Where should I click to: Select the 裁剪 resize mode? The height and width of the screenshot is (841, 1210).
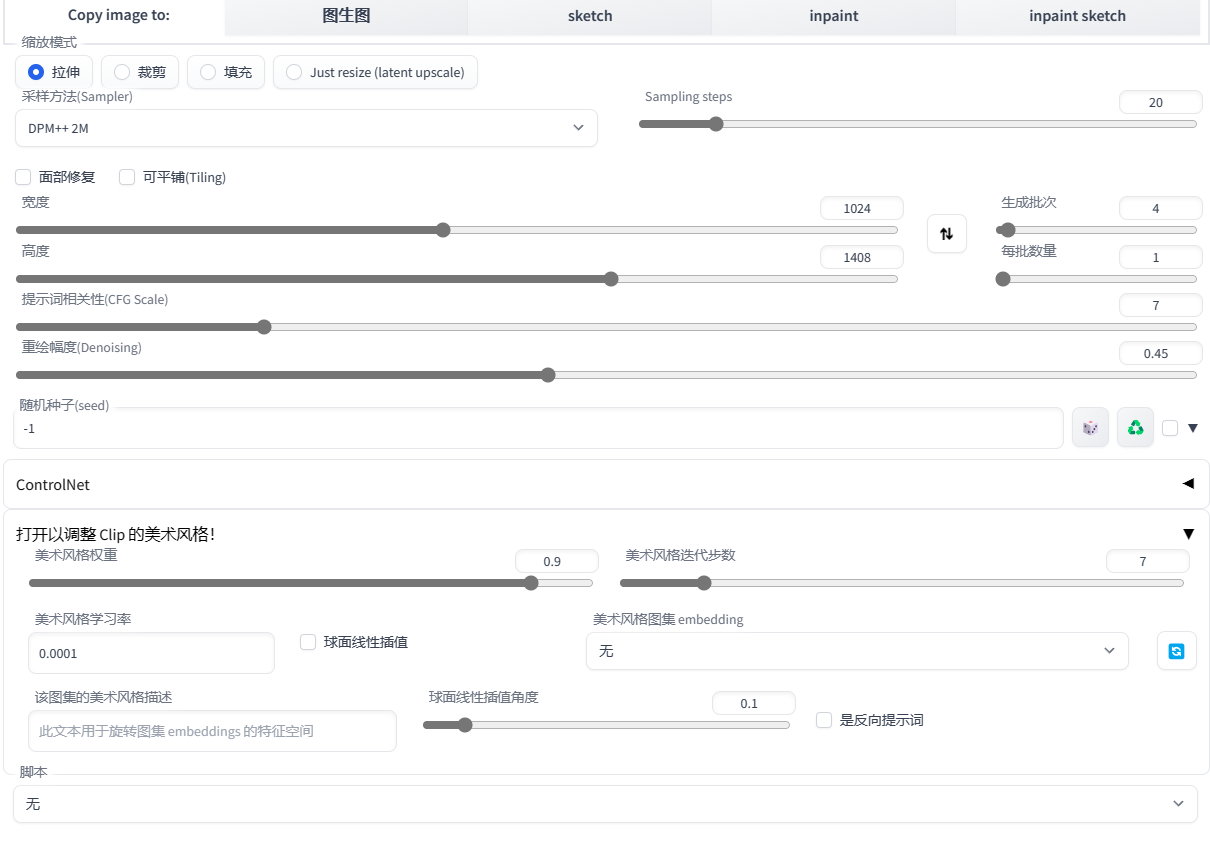point(140,72)
